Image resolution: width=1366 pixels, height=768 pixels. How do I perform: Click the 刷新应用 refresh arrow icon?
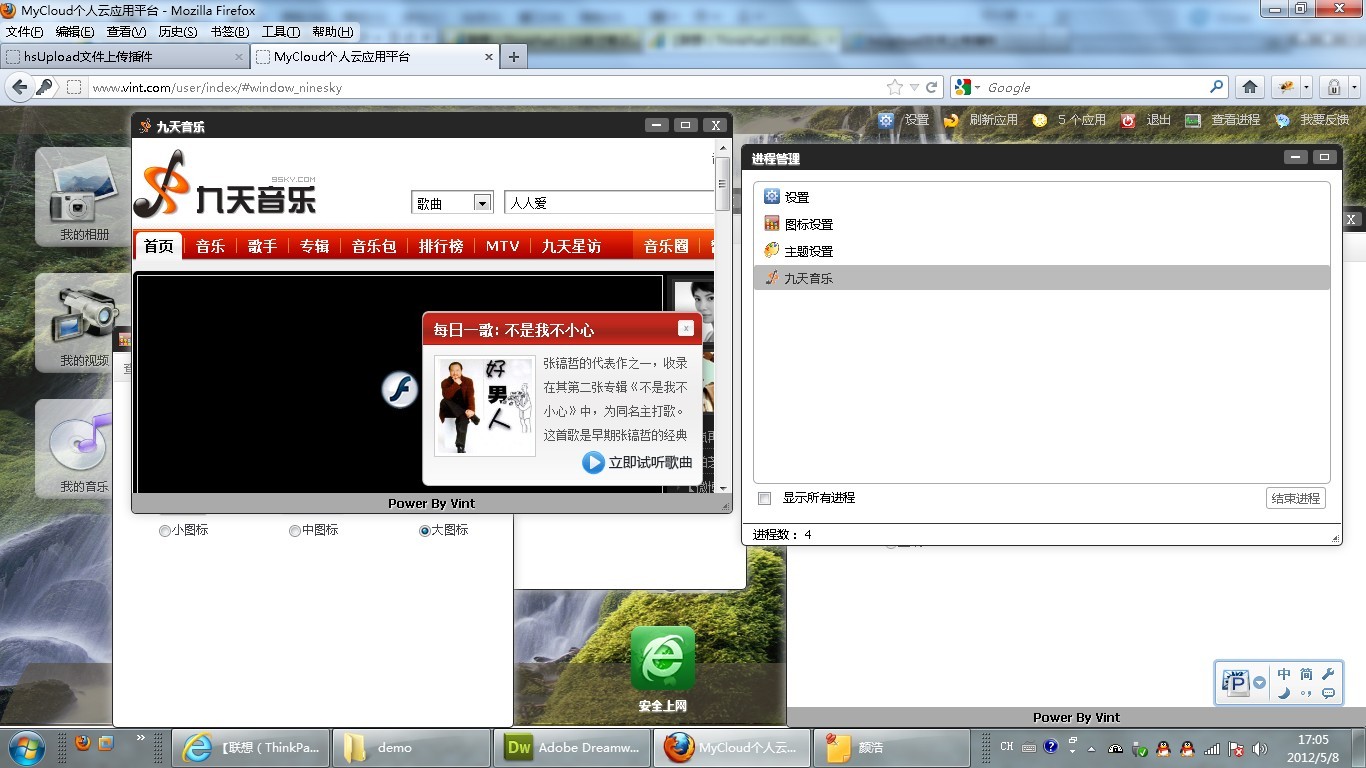click(x=951, y=120)
